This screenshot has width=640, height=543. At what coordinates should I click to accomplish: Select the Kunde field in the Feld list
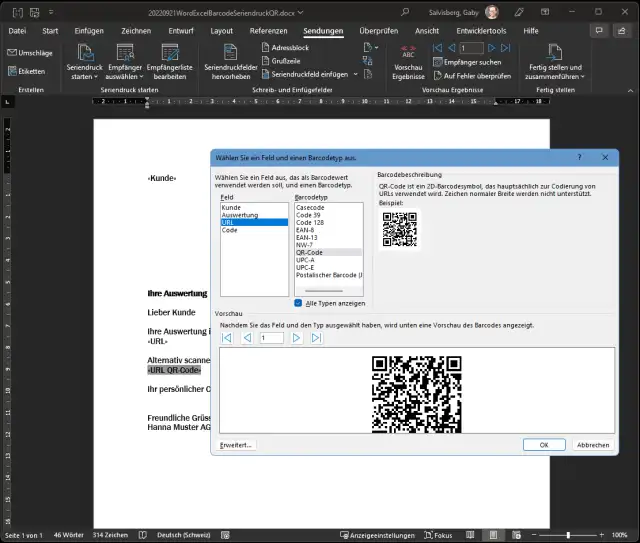tap(231, 207)
